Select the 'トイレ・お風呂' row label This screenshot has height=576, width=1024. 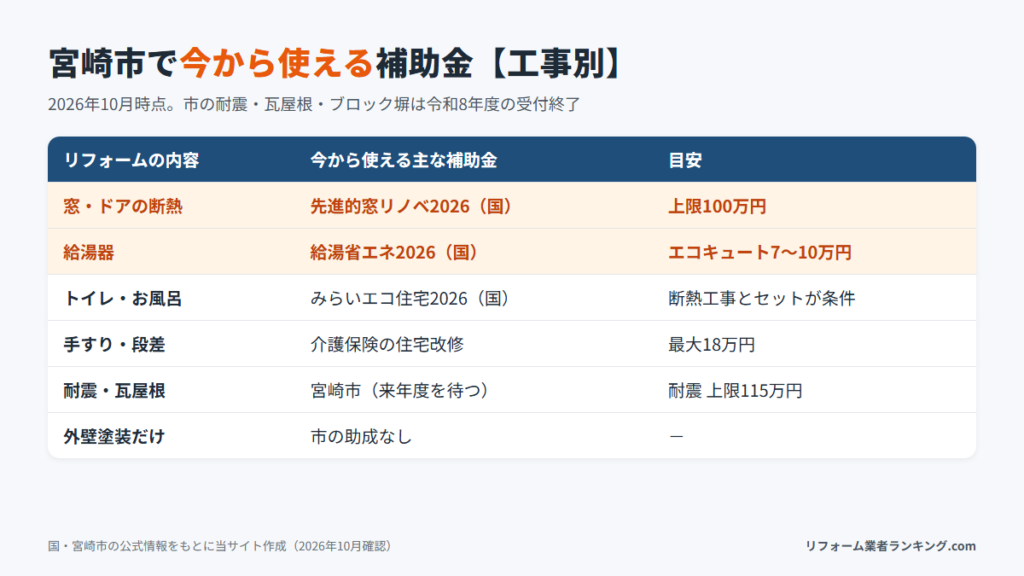[123, 298]
